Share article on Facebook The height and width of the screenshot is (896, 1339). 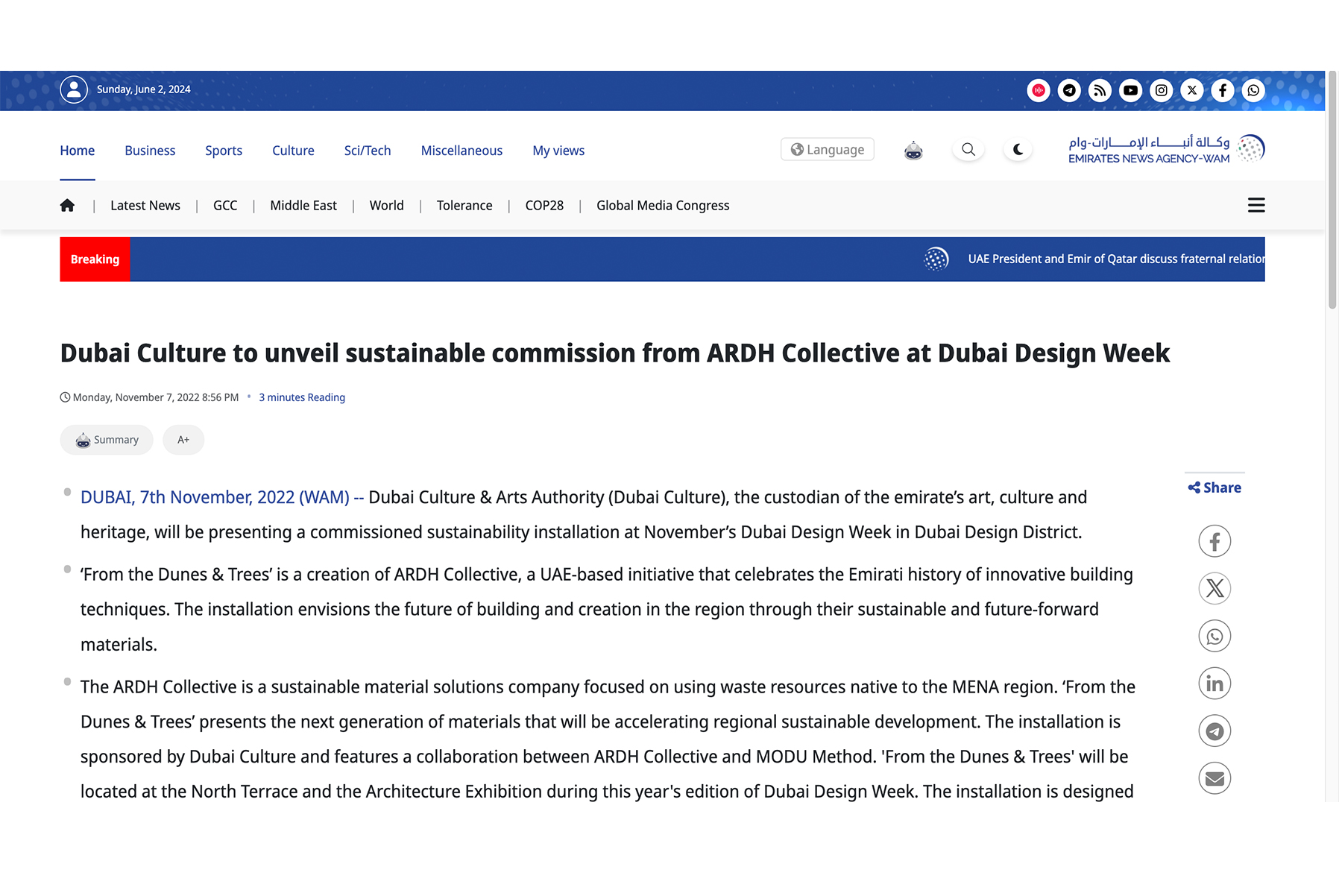click(x=1214, y=541)
